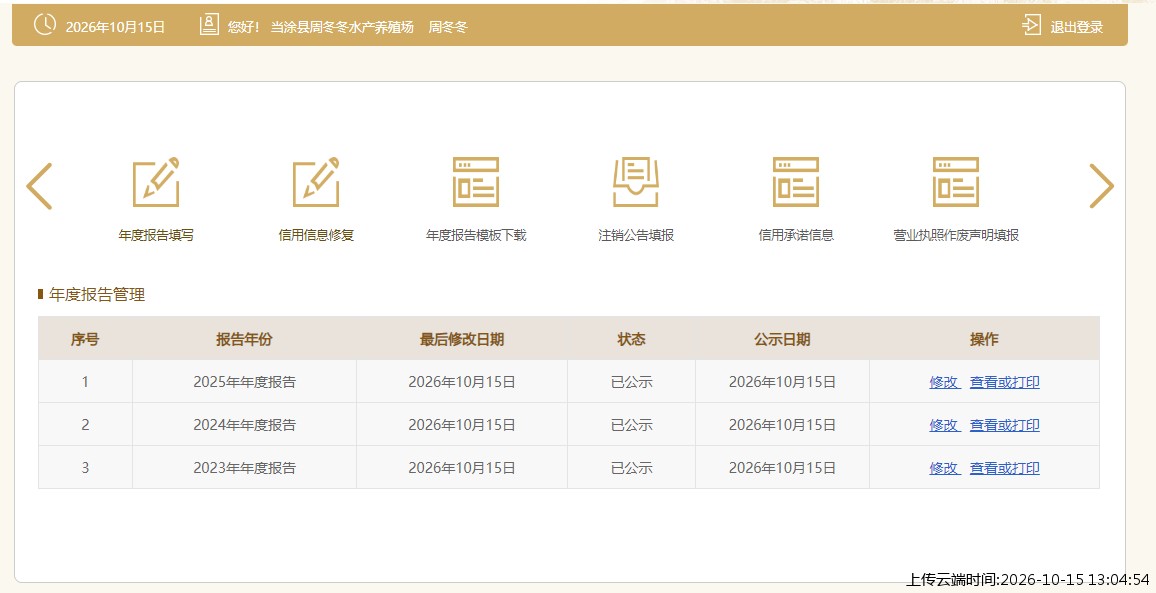Click 查看或打印 for the 2024年年度报告
The image size is (1156, 593).
(1005, 425)
